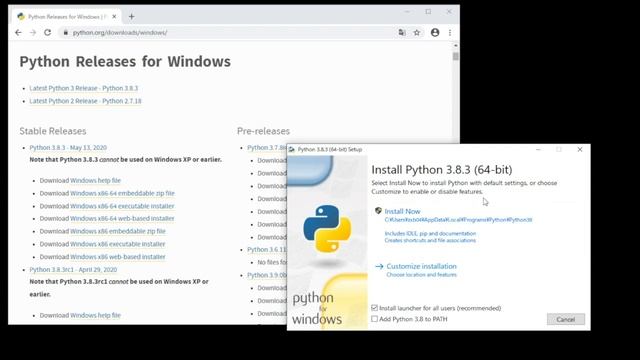This screenshot has width=640, height=360.
Task: Click the Install Now shield icon
Action: [378, 211]
